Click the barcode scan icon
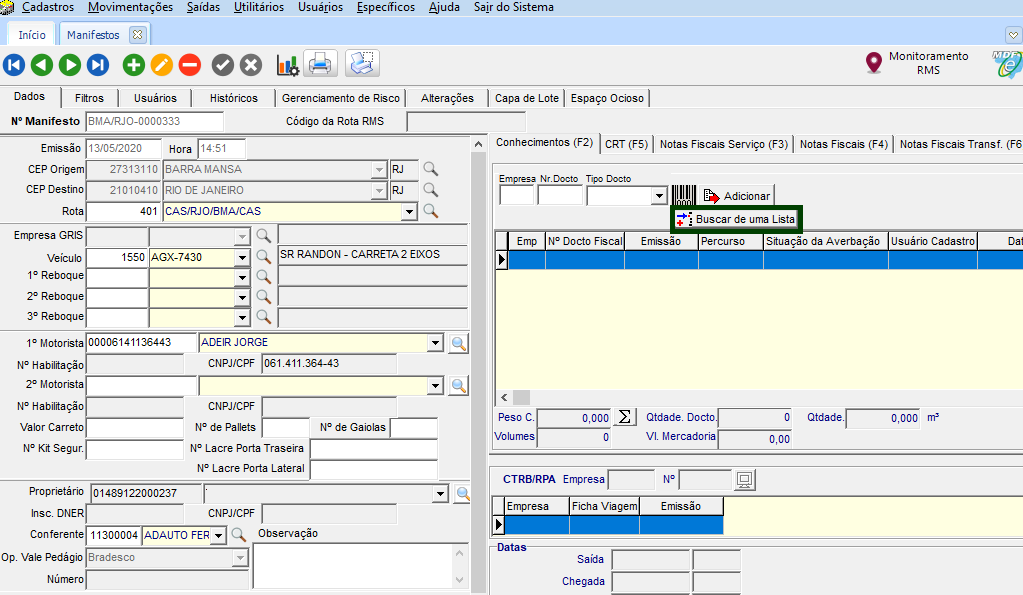1023x595 pixels. (684, 196)
